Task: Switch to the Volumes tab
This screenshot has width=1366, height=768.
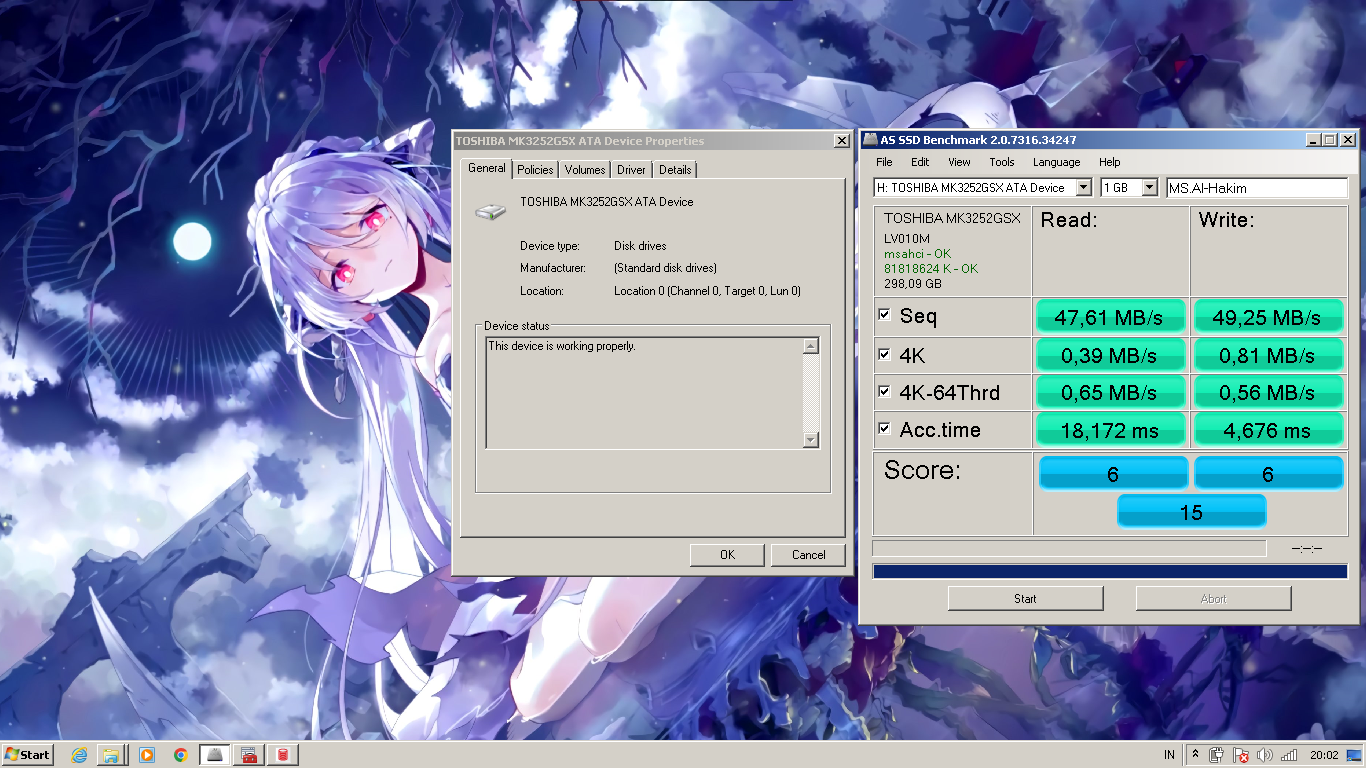Action: (585, 170)
